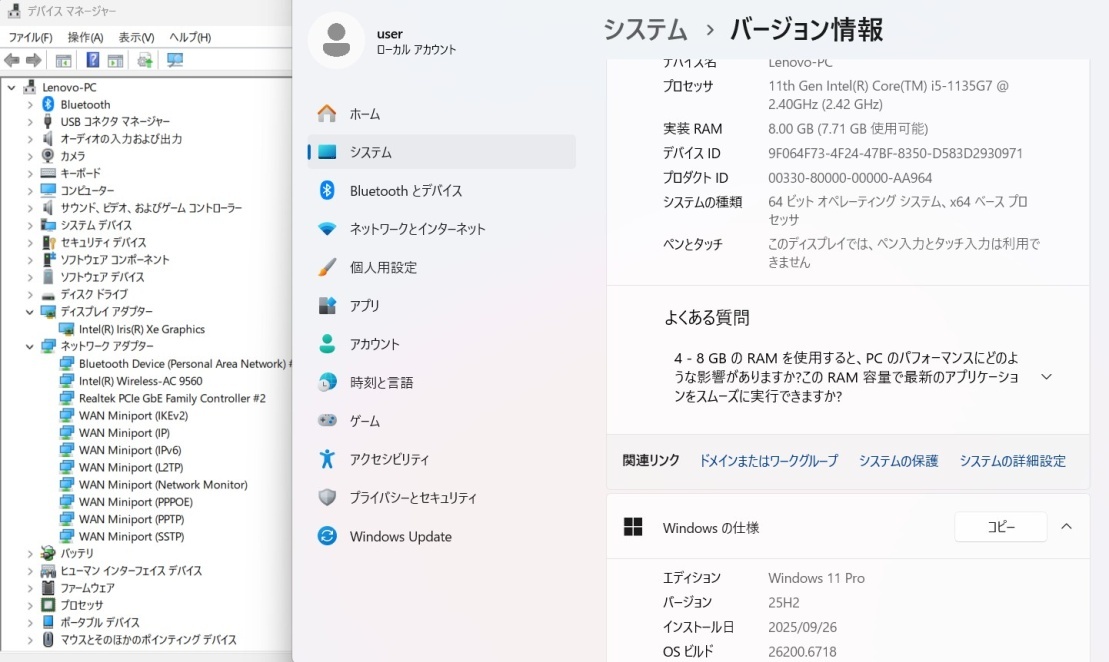Expand the RAM パフォーマンス question chevron
Viewport: 1109px width, 662px height.
(x=1046, y=377)
